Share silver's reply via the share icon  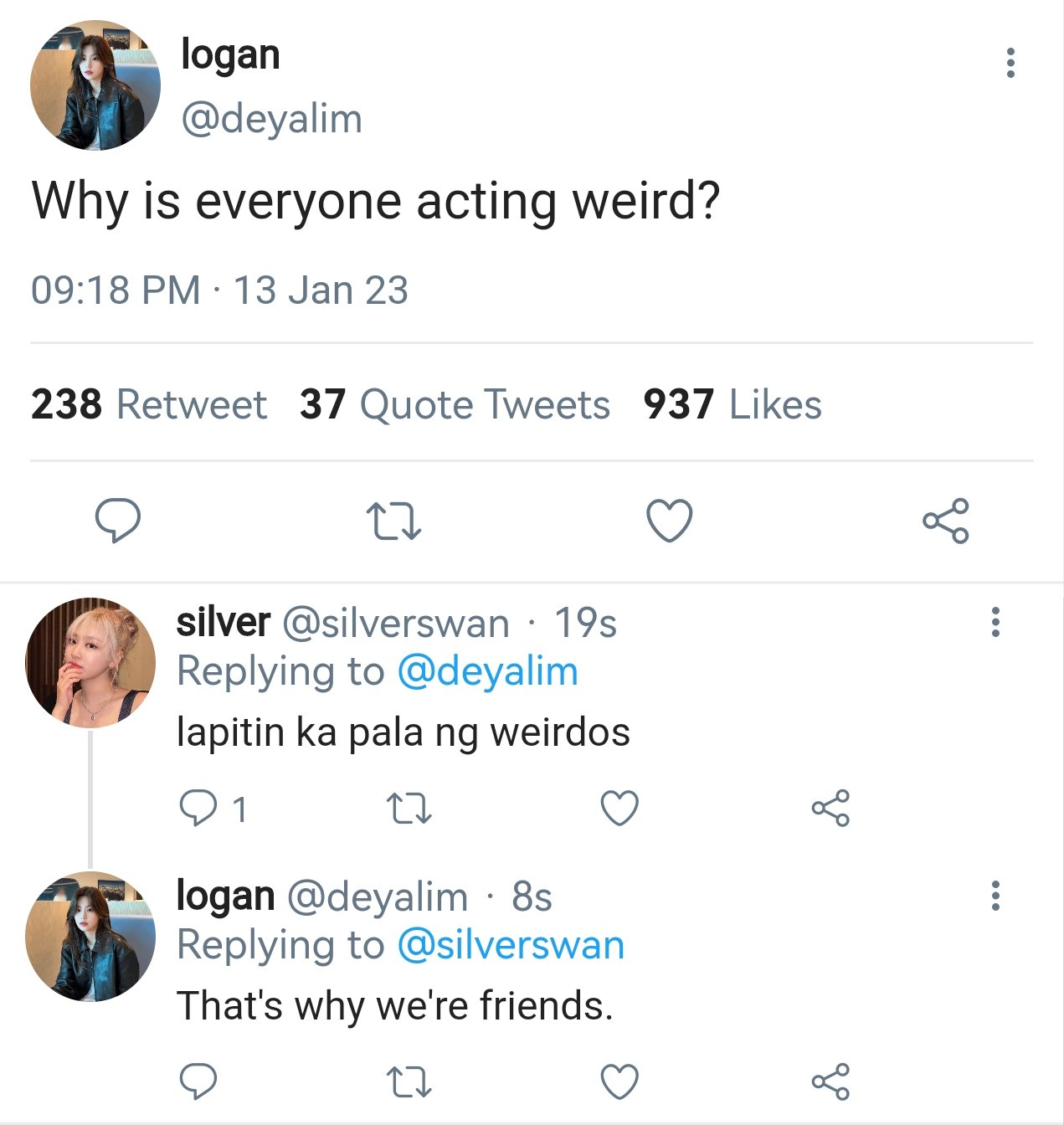click(830, 809)
